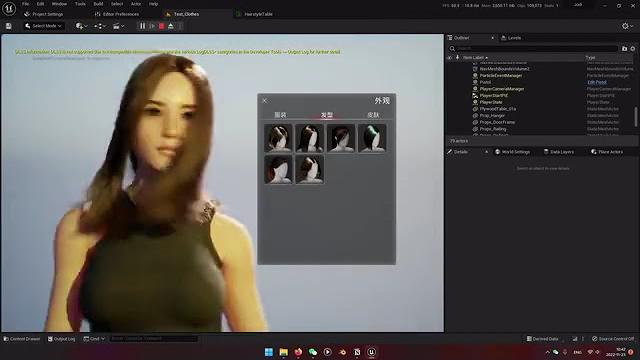Stop the play session with red button

pyautogui.click(x=162, y=26)
